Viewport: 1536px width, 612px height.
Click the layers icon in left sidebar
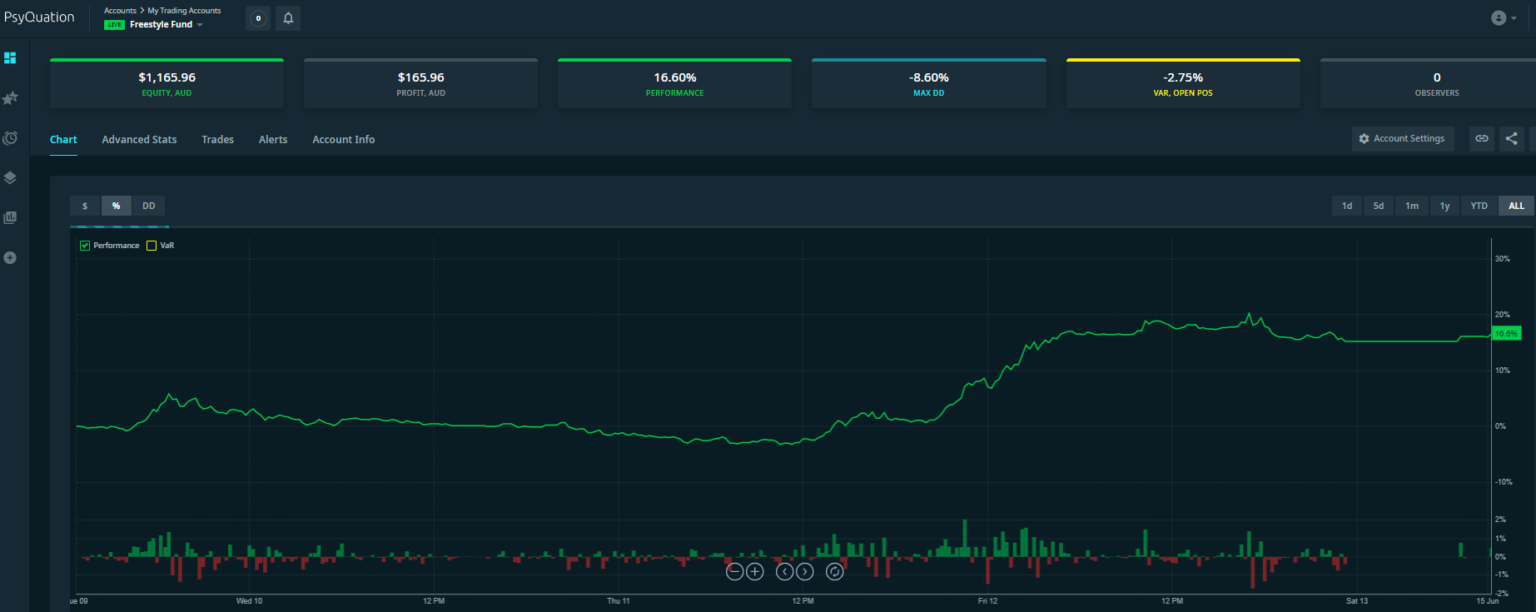10,178
